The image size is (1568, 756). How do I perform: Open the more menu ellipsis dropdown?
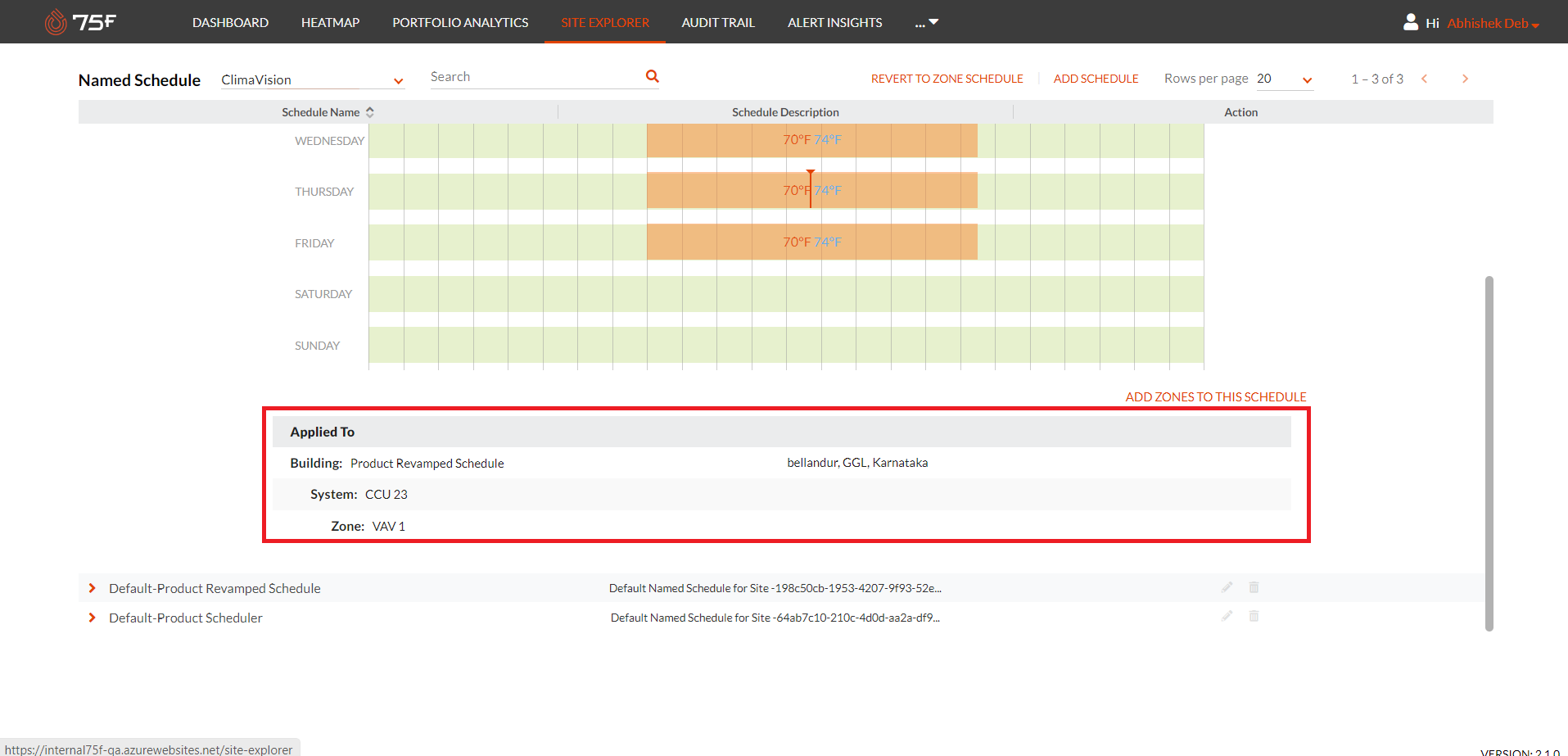tap(926, 22)
